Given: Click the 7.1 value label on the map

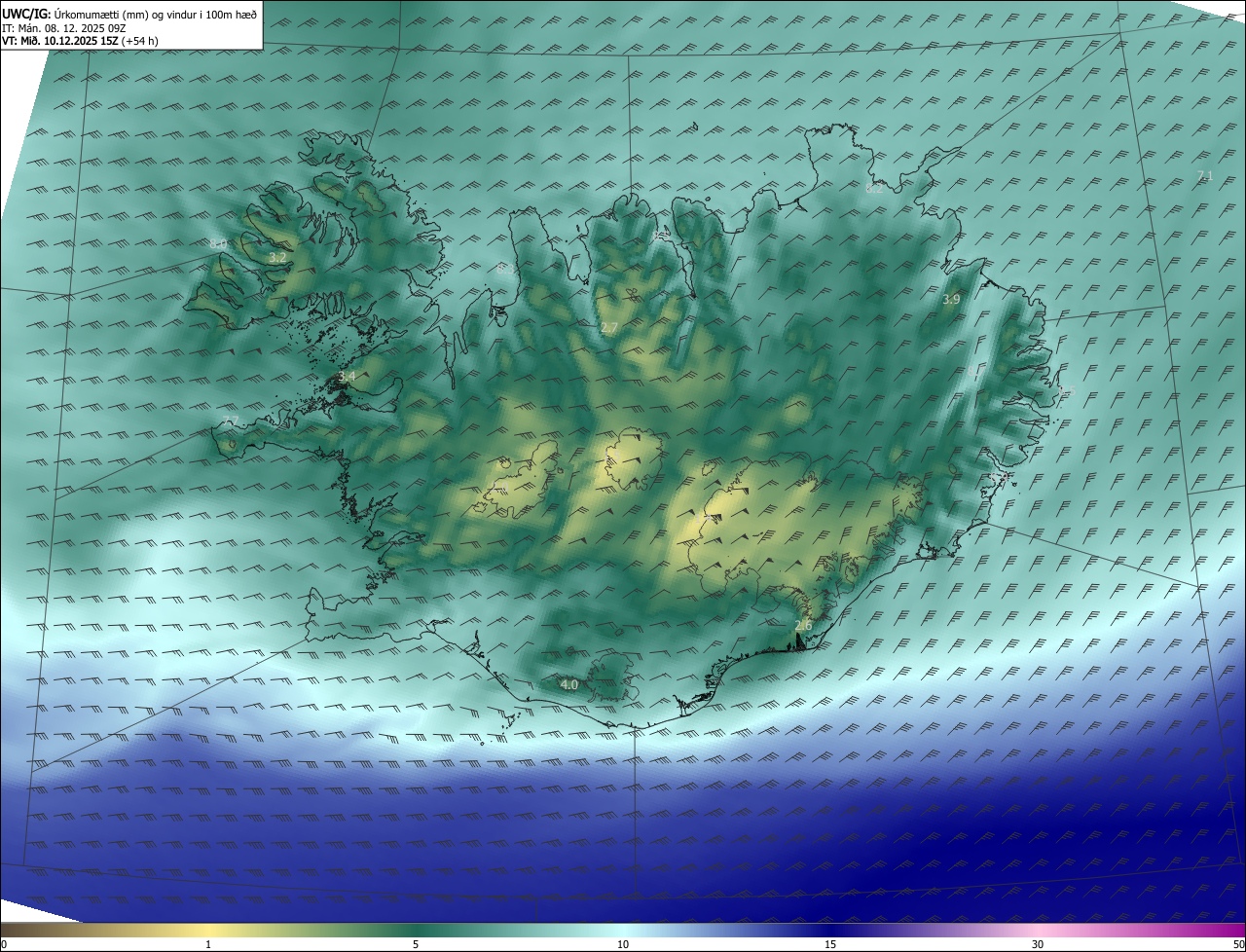Looking at the screenshot, I should coord(1205,176).
